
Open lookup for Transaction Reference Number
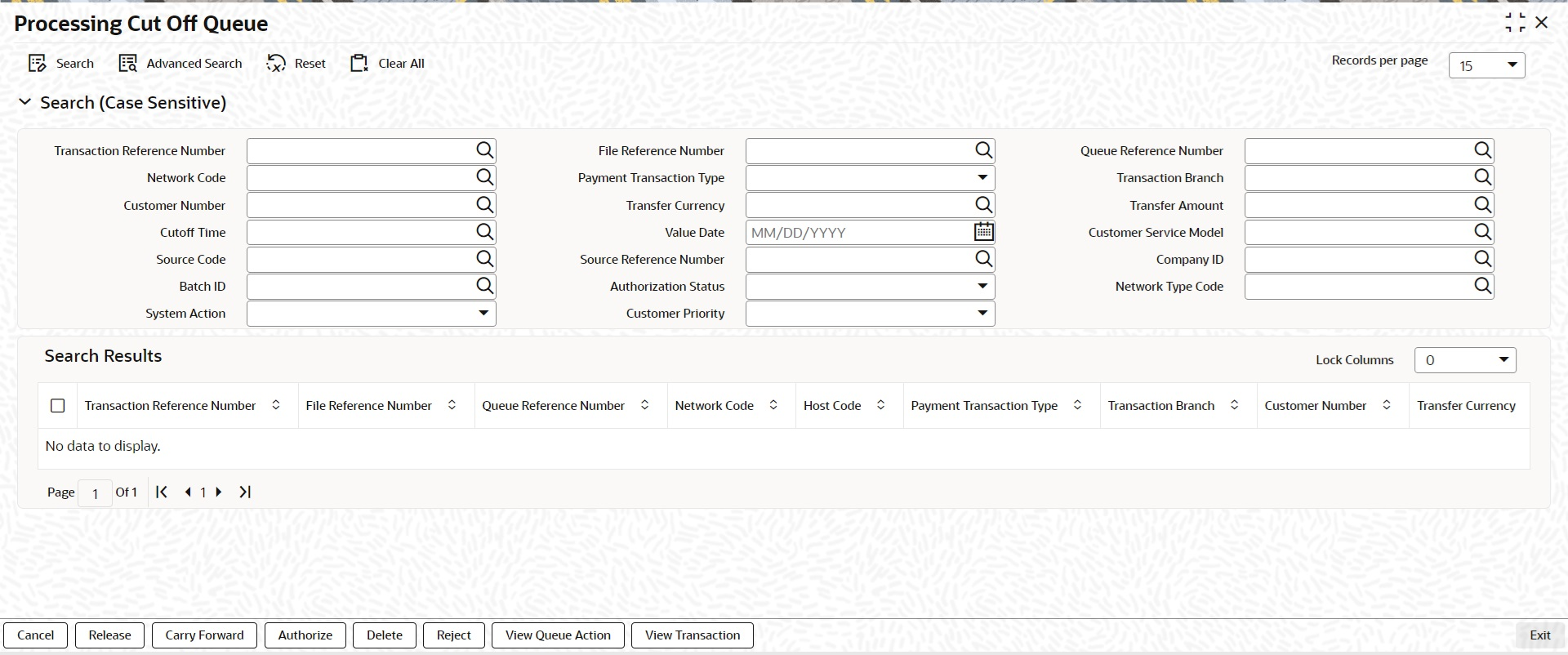[484, 150]
